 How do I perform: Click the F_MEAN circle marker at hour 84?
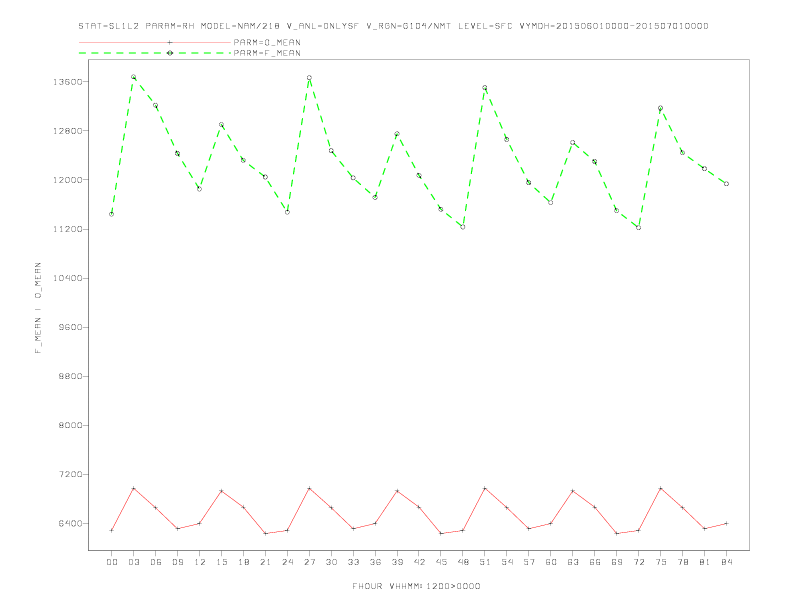[726, 184]
